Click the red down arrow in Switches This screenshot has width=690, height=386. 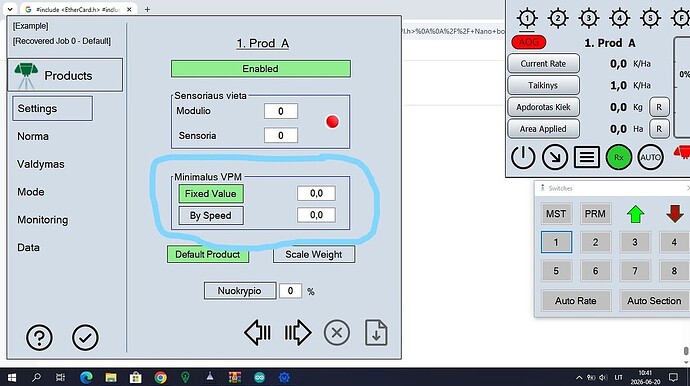point(675,214)
